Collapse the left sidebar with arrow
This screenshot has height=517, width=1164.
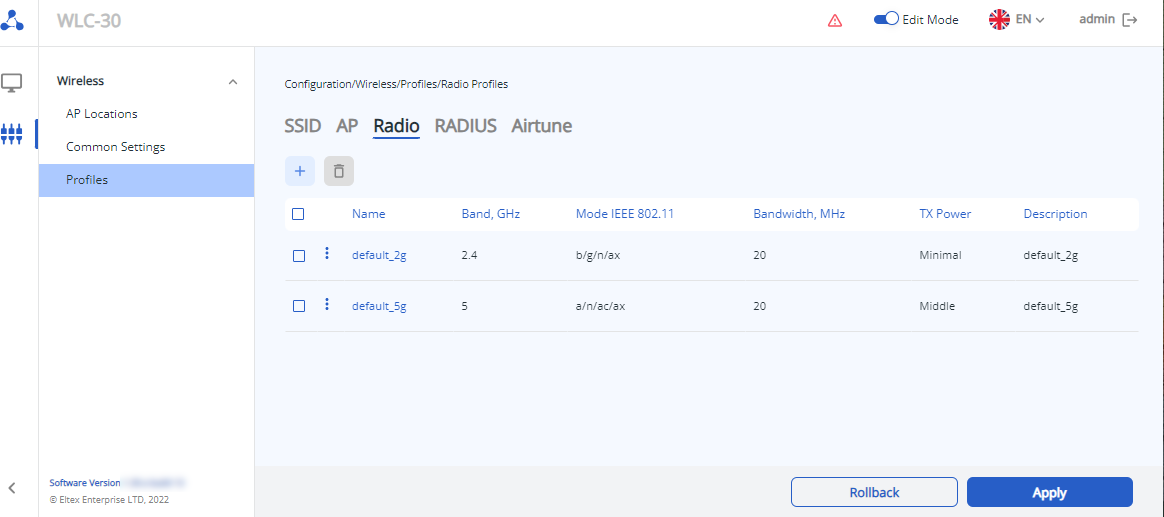[12, 488]
